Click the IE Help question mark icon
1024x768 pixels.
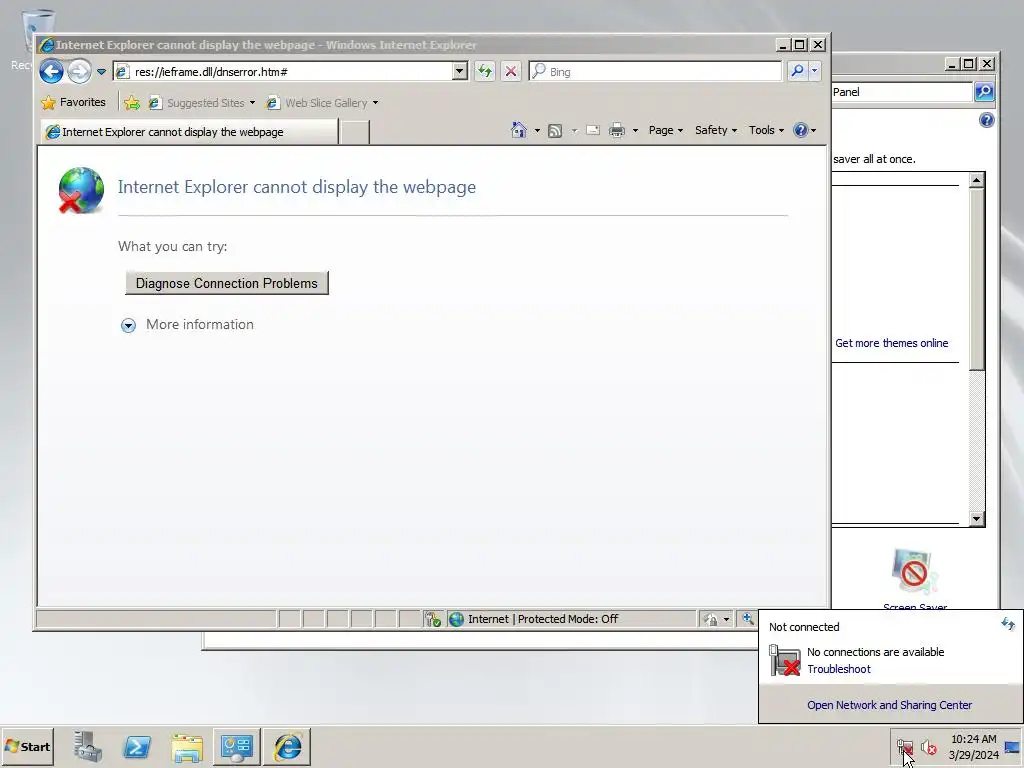coord(801,130)
